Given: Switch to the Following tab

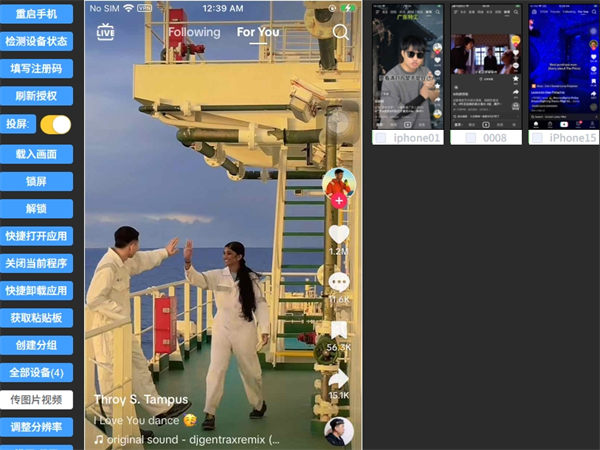Looking at the screenshot, I should click(194, 32).
